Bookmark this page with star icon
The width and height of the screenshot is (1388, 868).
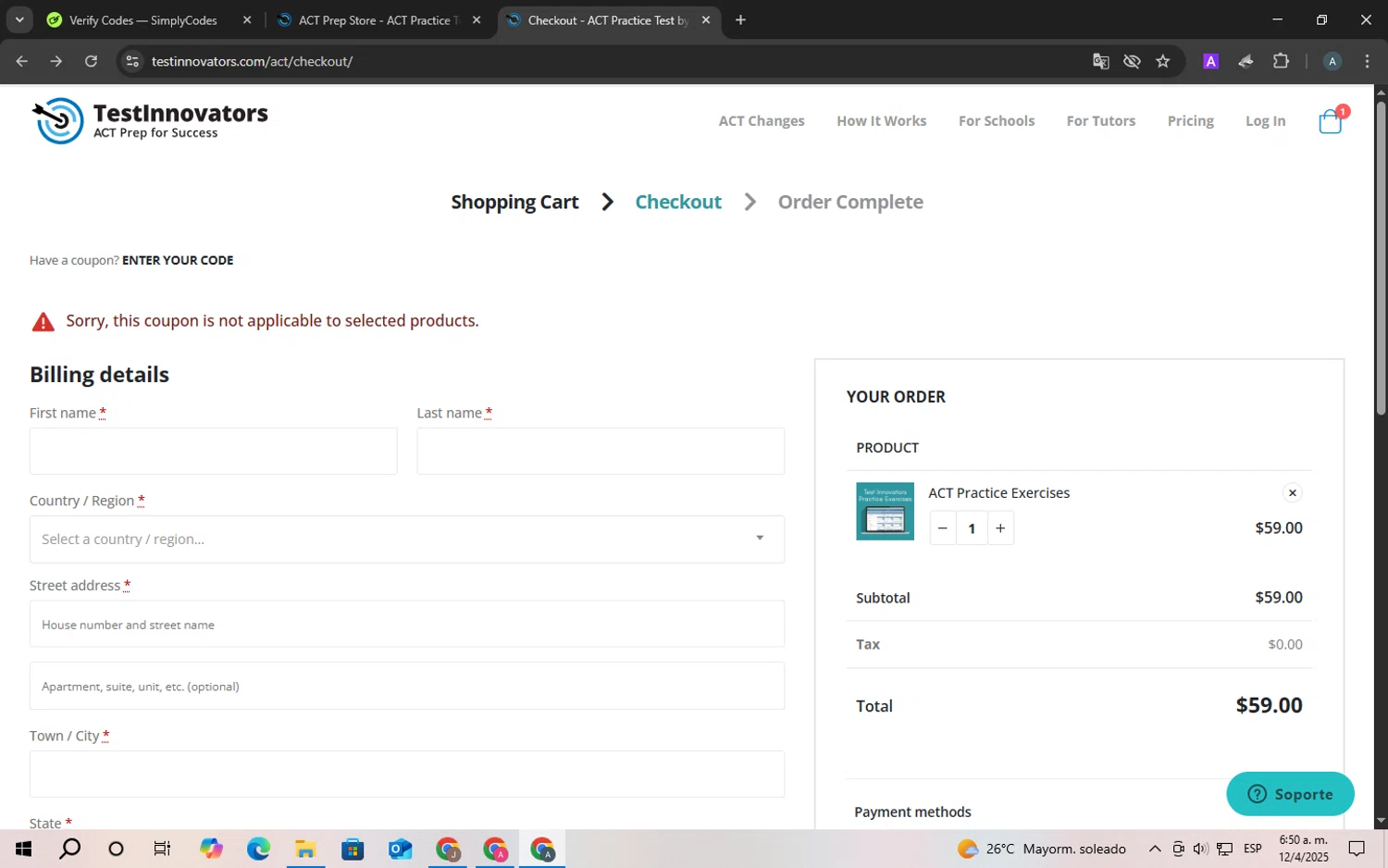[x=1163, y=61]
